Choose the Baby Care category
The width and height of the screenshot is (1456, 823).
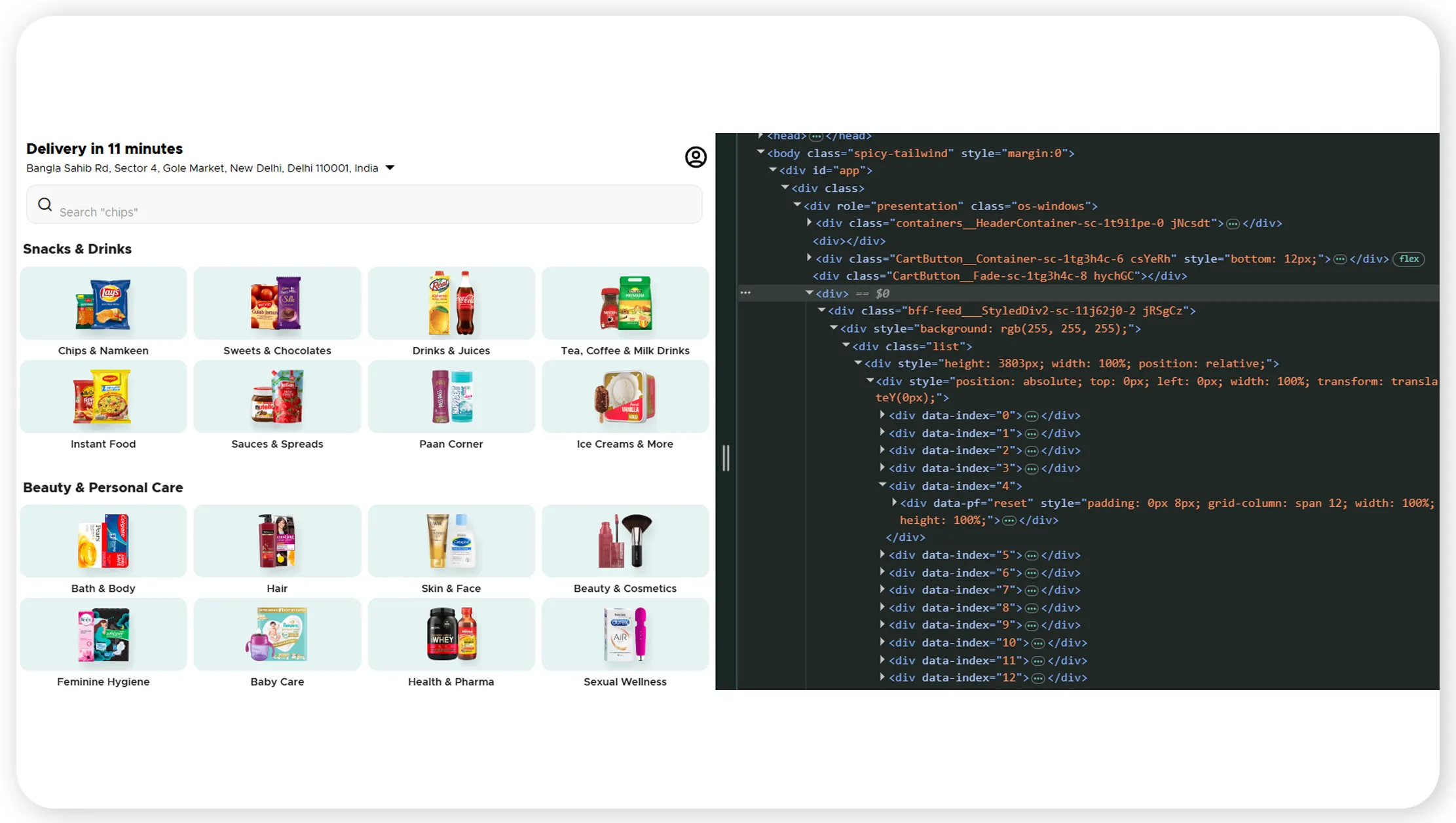277,643
